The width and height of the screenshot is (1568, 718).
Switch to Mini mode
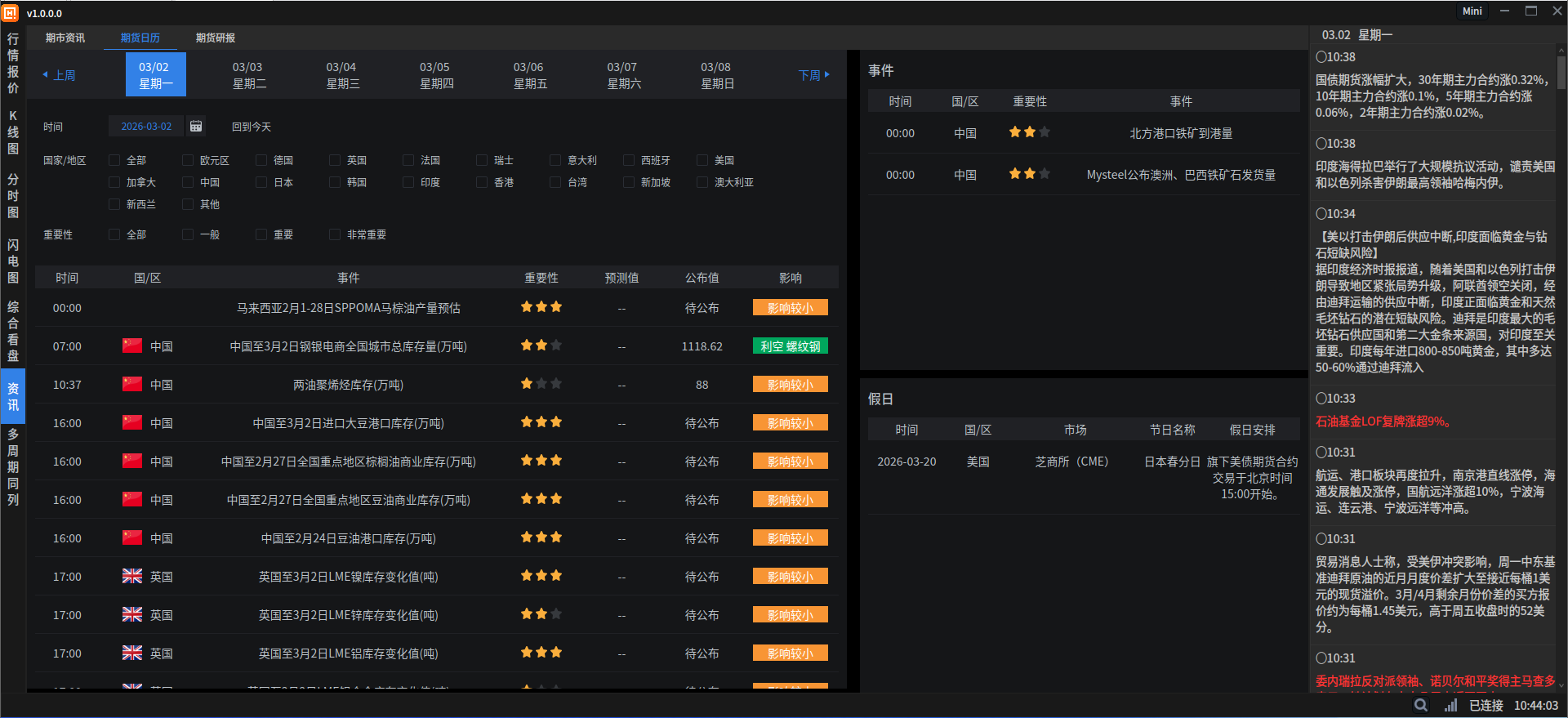point(1472,11)
